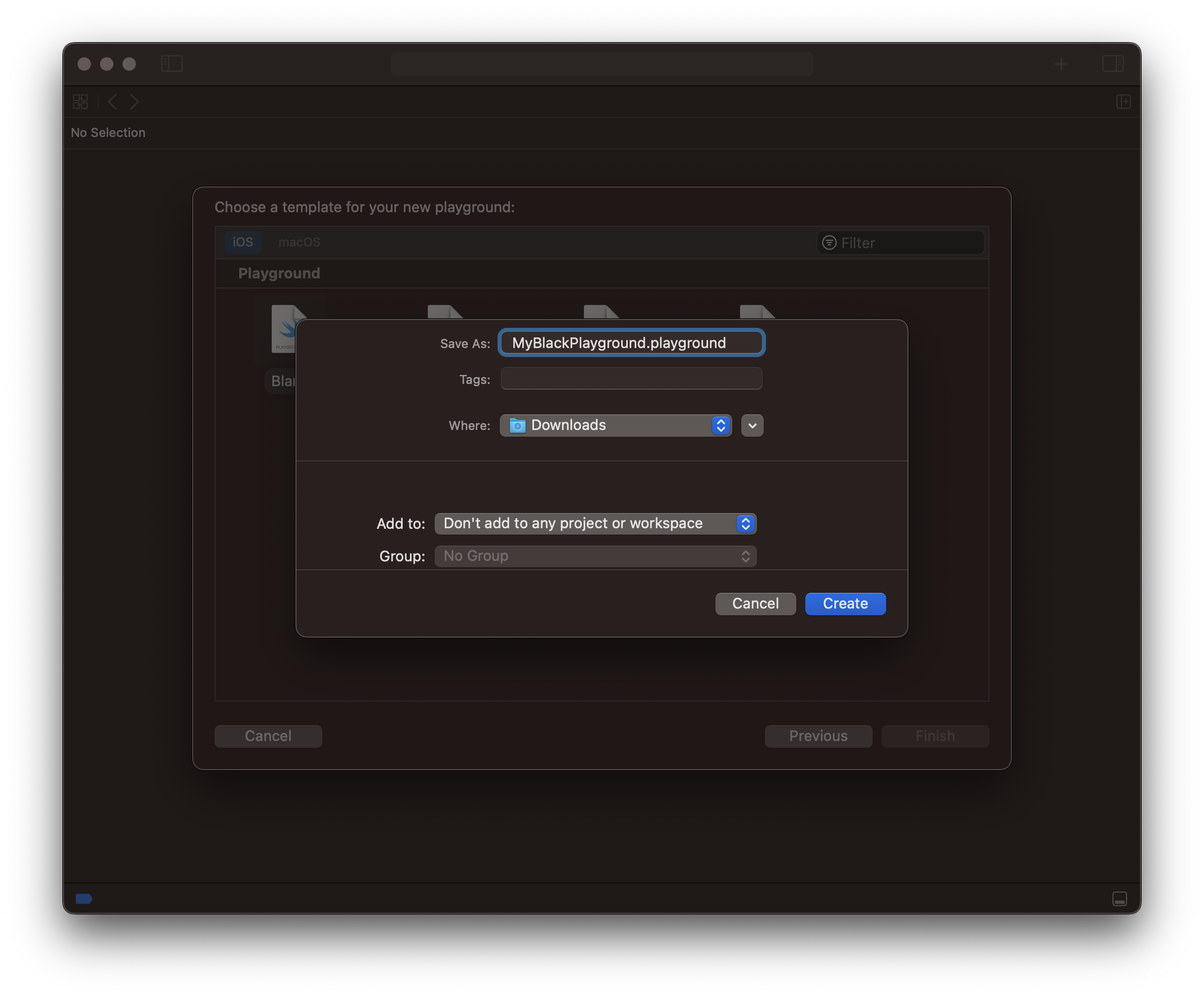Screen dimensions: 1204x997
Task: Click the Downloads folder icon
Action: click(517, 425)
